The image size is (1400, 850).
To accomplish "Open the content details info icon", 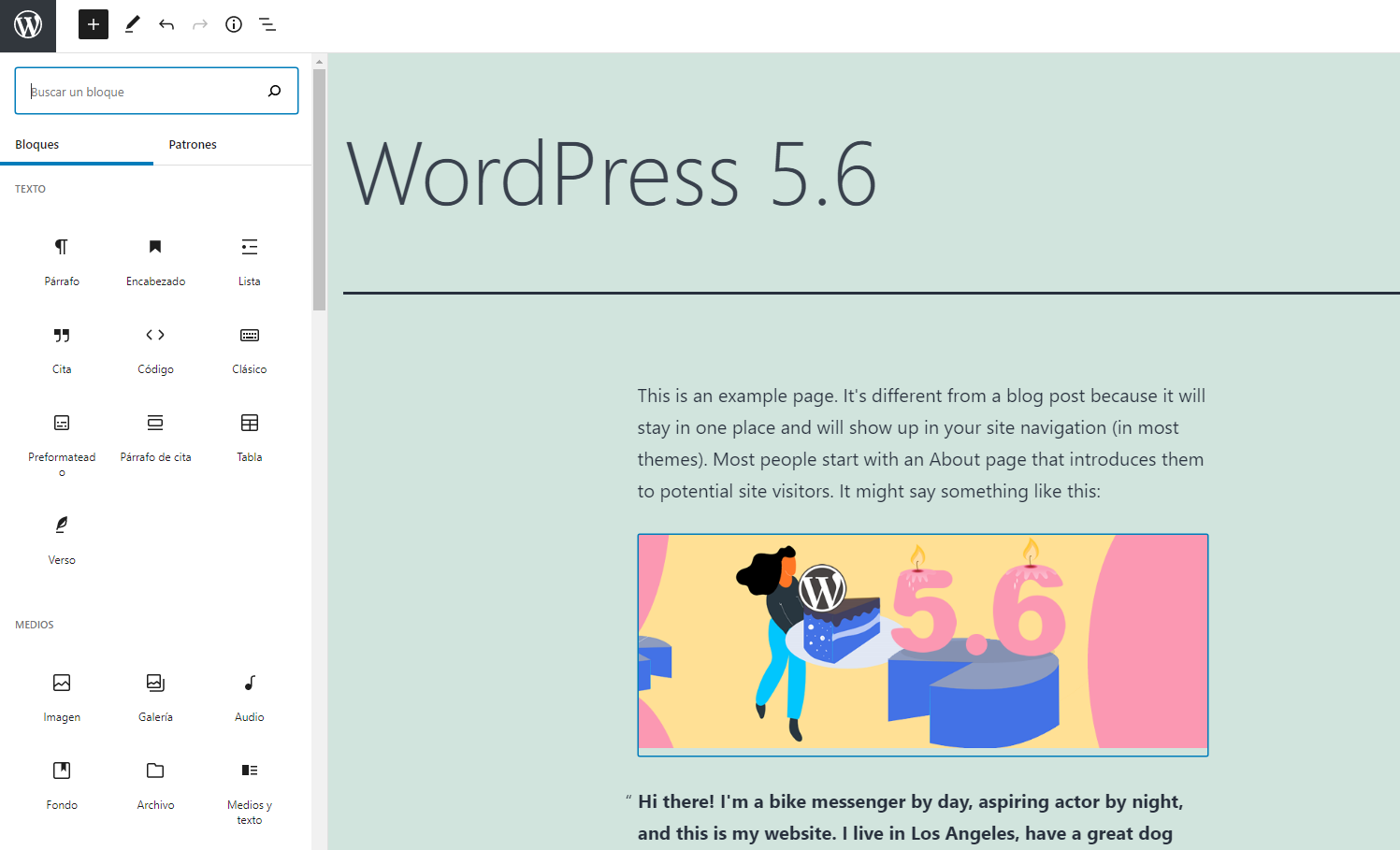I will (x=234, y=24).
